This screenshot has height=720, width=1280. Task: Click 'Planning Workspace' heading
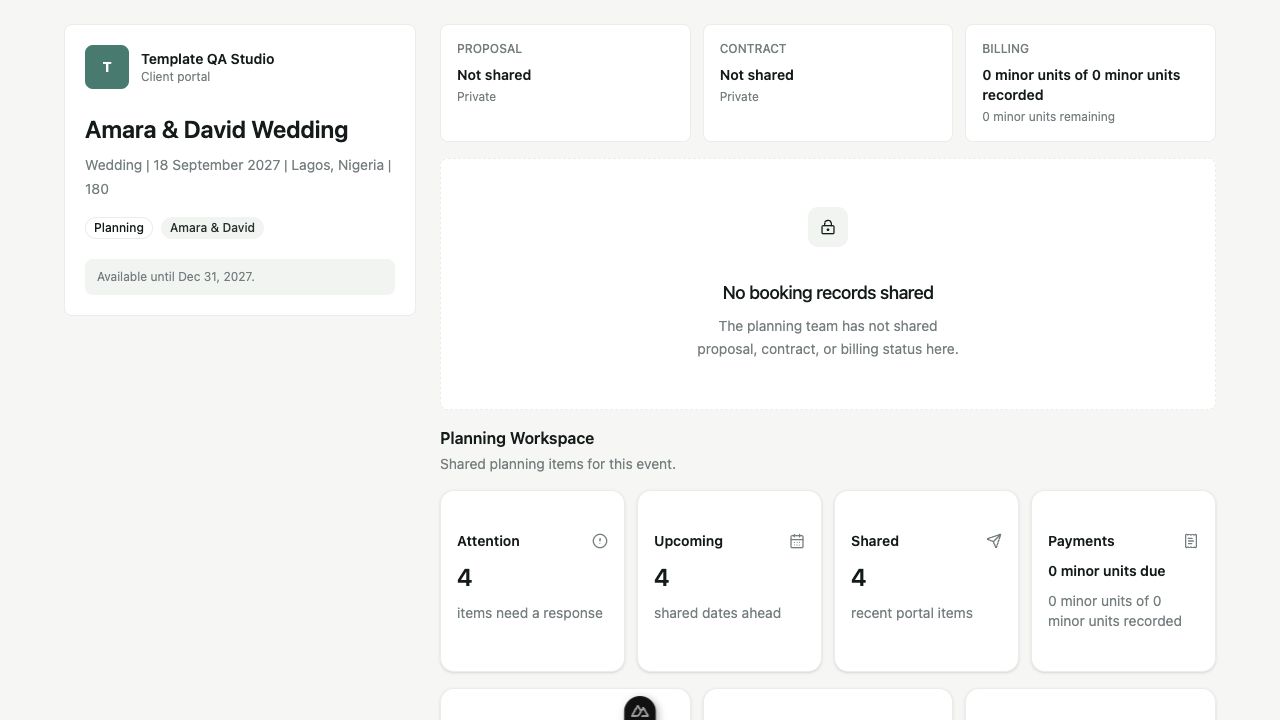pyautogui.click(x=517, y=438)
